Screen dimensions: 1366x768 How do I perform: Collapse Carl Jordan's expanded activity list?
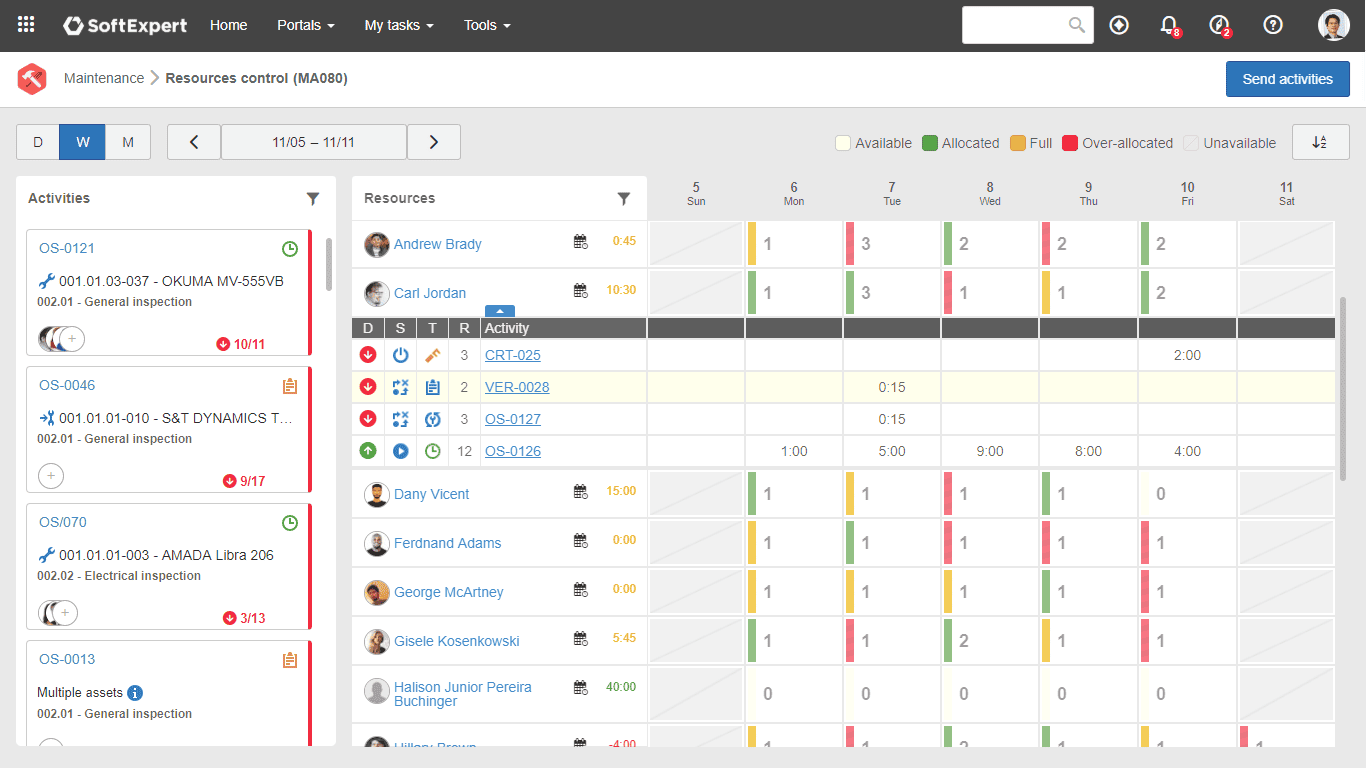(499, 311)
